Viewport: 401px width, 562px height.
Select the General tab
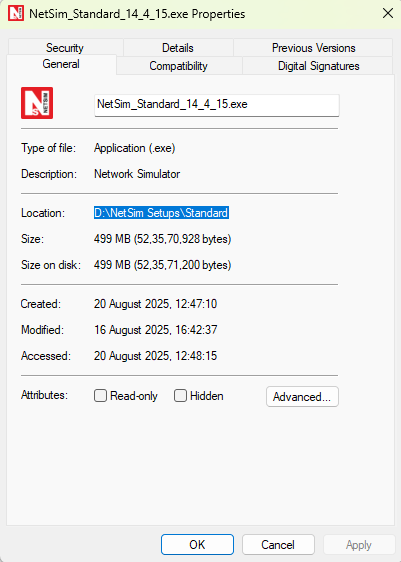pos(61,64)
